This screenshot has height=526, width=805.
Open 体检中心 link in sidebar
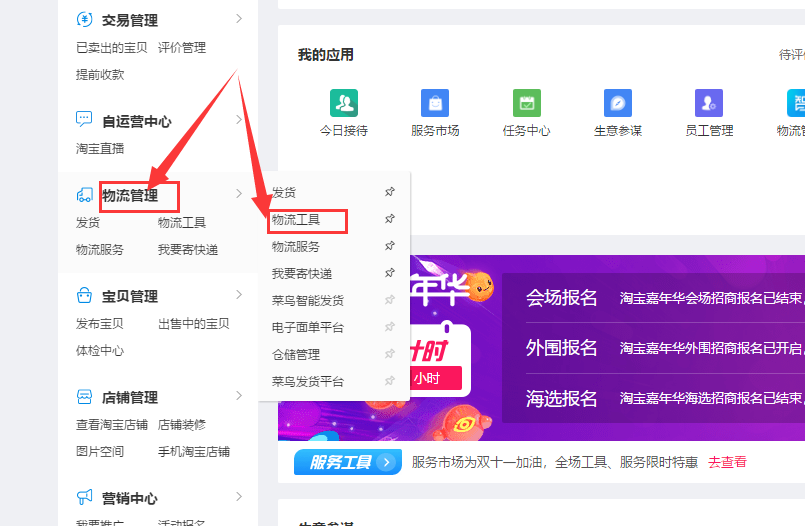pos(100,351)
